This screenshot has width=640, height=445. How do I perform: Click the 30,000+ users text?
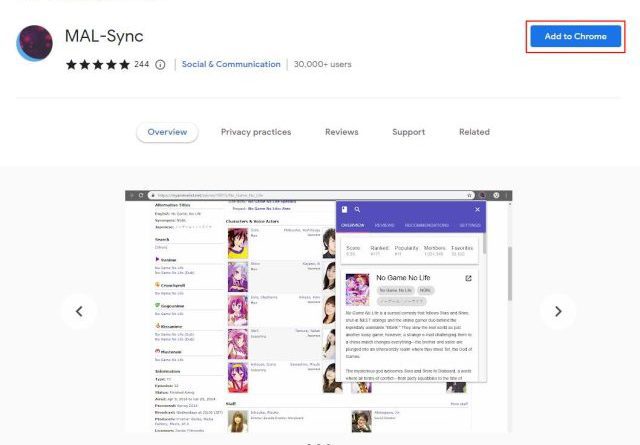(x=322, y=64)
